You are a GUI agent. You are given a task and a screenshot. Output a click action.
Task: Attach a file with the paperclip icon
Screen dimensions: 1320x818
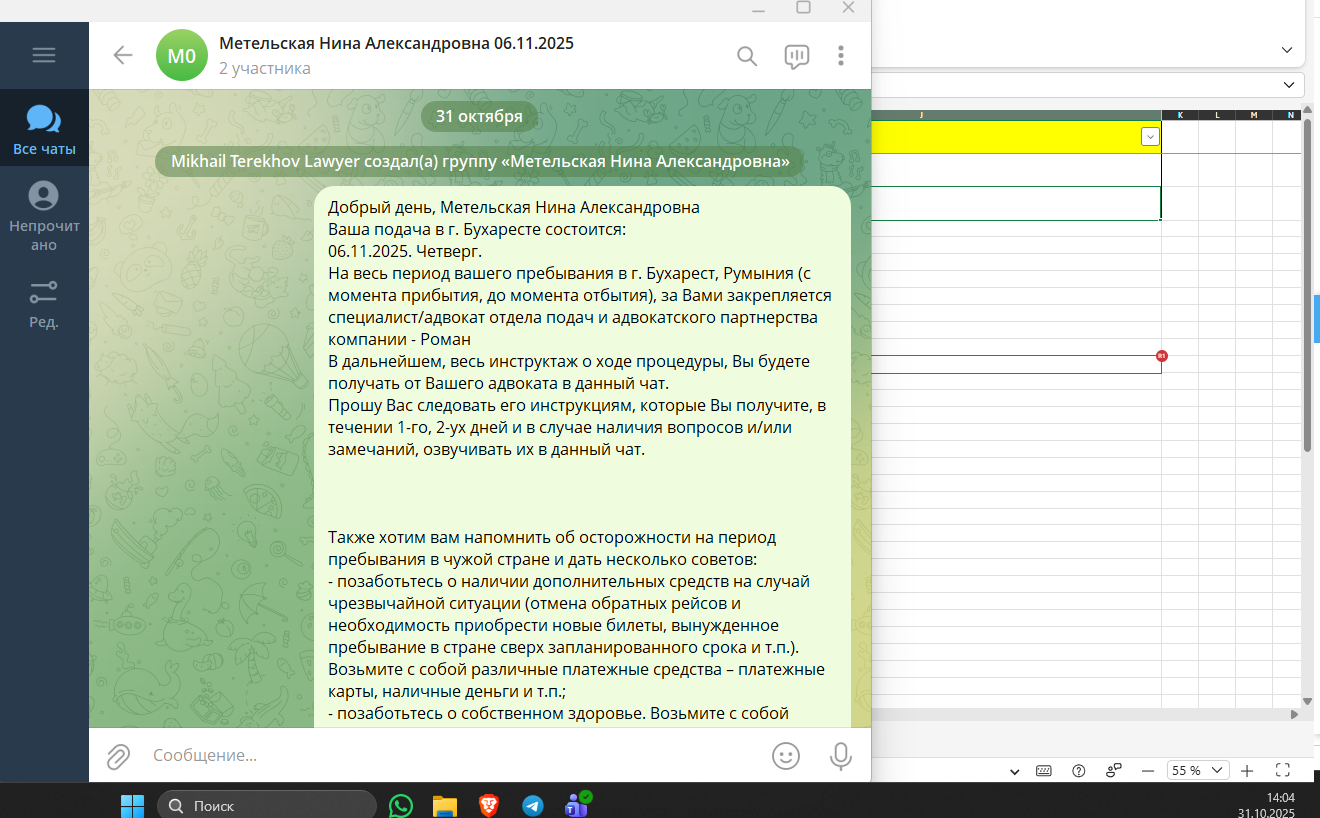point(118,756)
